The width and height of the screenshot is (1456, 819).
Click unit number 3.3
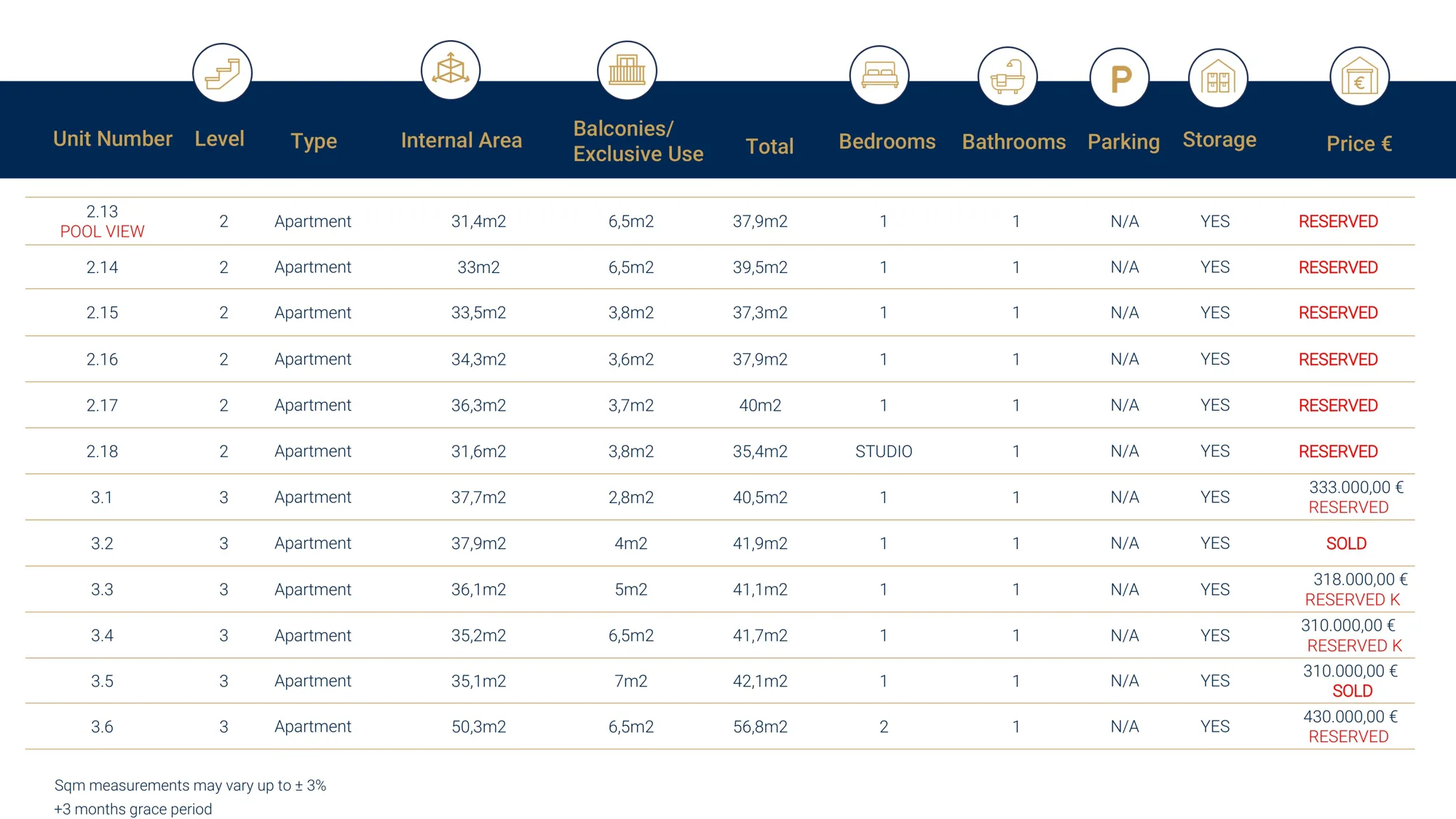pos(102,590)
